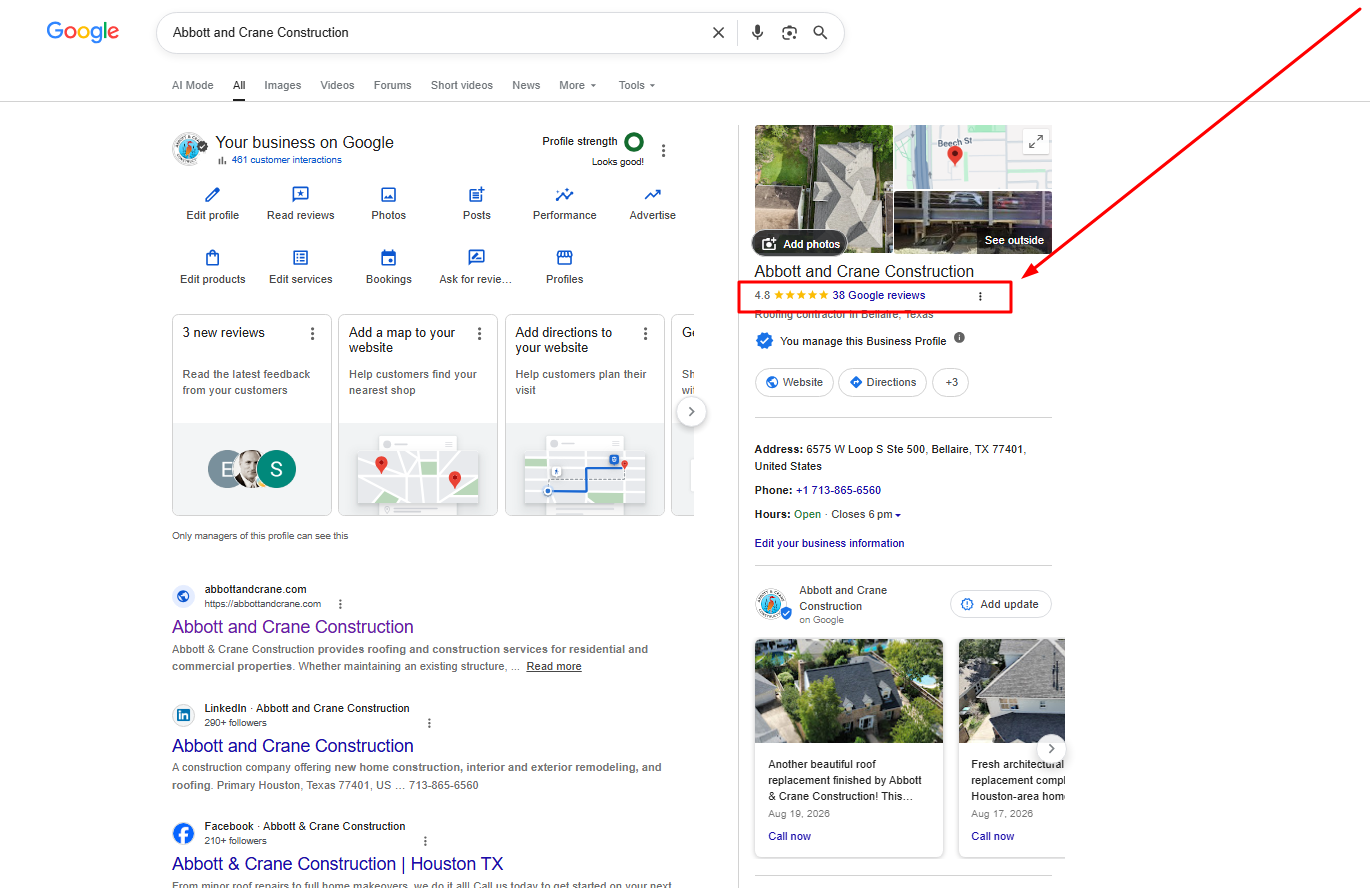The width and height of the screenshot is (1370, 888).
Task: Open Edit services list icon
Action: 300,258
